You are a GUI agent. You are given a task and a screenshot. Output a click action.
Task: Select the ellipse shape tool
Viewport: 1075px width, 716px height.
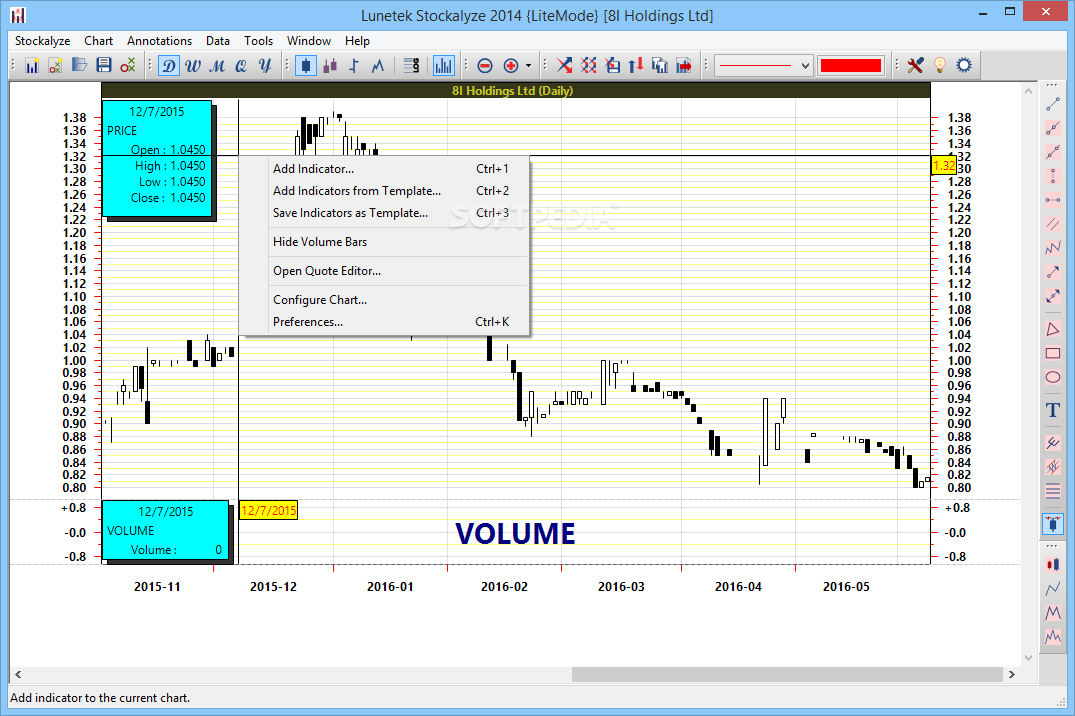pos(1053,377)
